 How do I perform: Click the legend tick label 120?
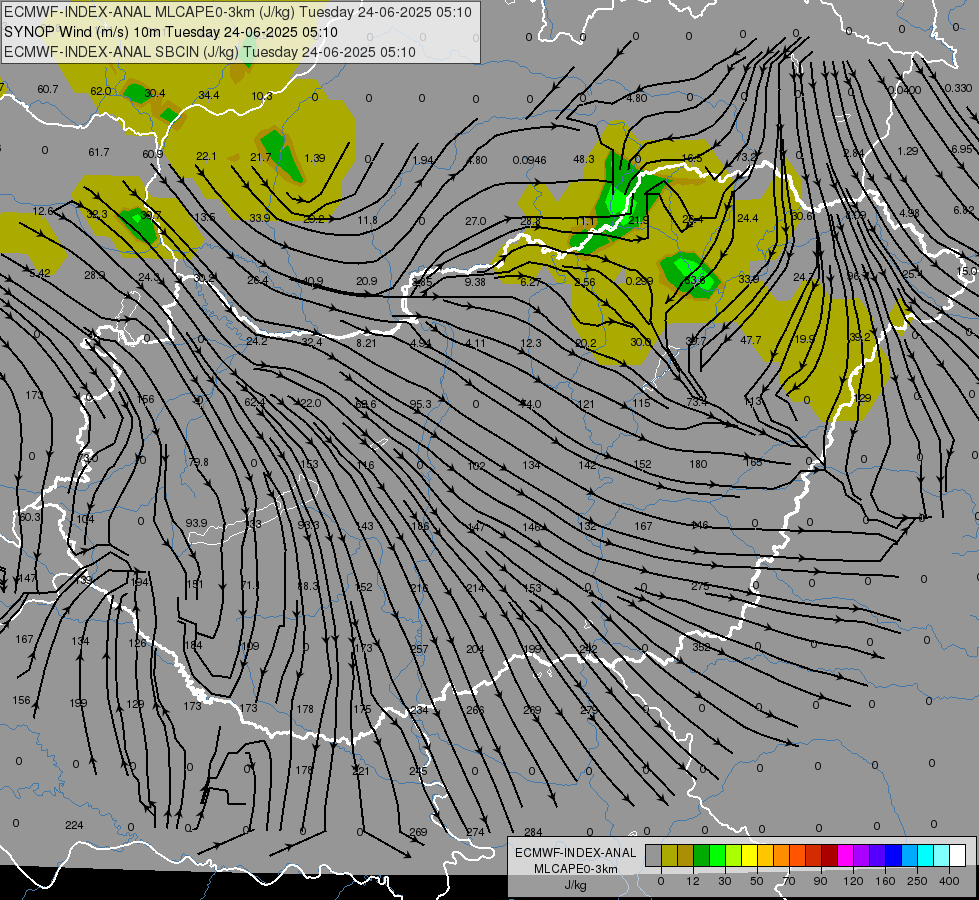[853, 881]
